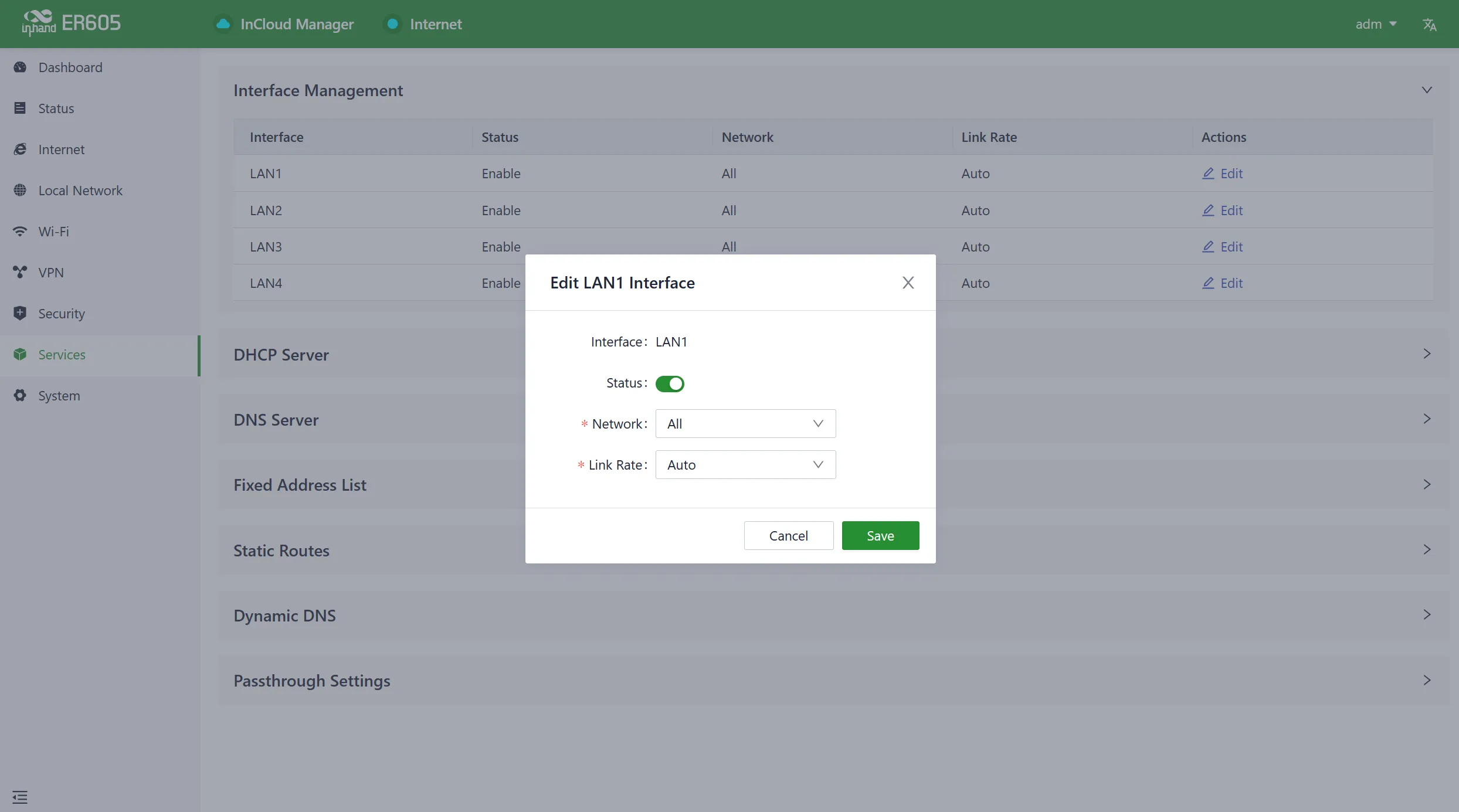Cancel the Edit LAN1 Interface dialog

pos(788,535)
